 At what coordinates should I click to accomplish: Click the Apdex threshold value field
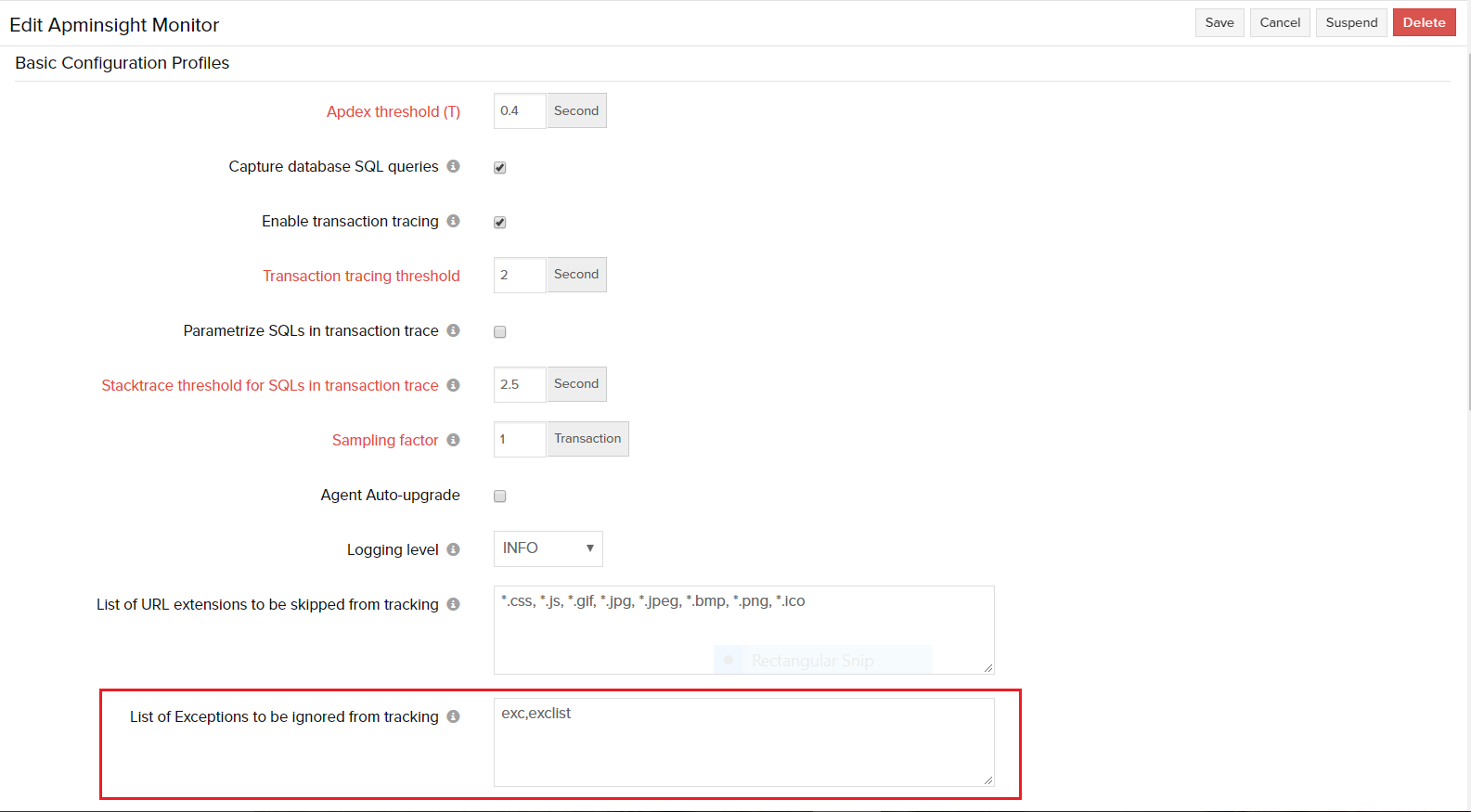click(x=520, y=110)
